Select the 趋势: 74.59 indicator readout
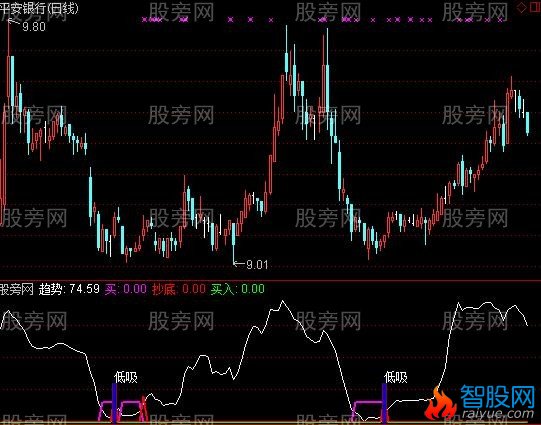 pyautogui.click(x=69, y=289)
